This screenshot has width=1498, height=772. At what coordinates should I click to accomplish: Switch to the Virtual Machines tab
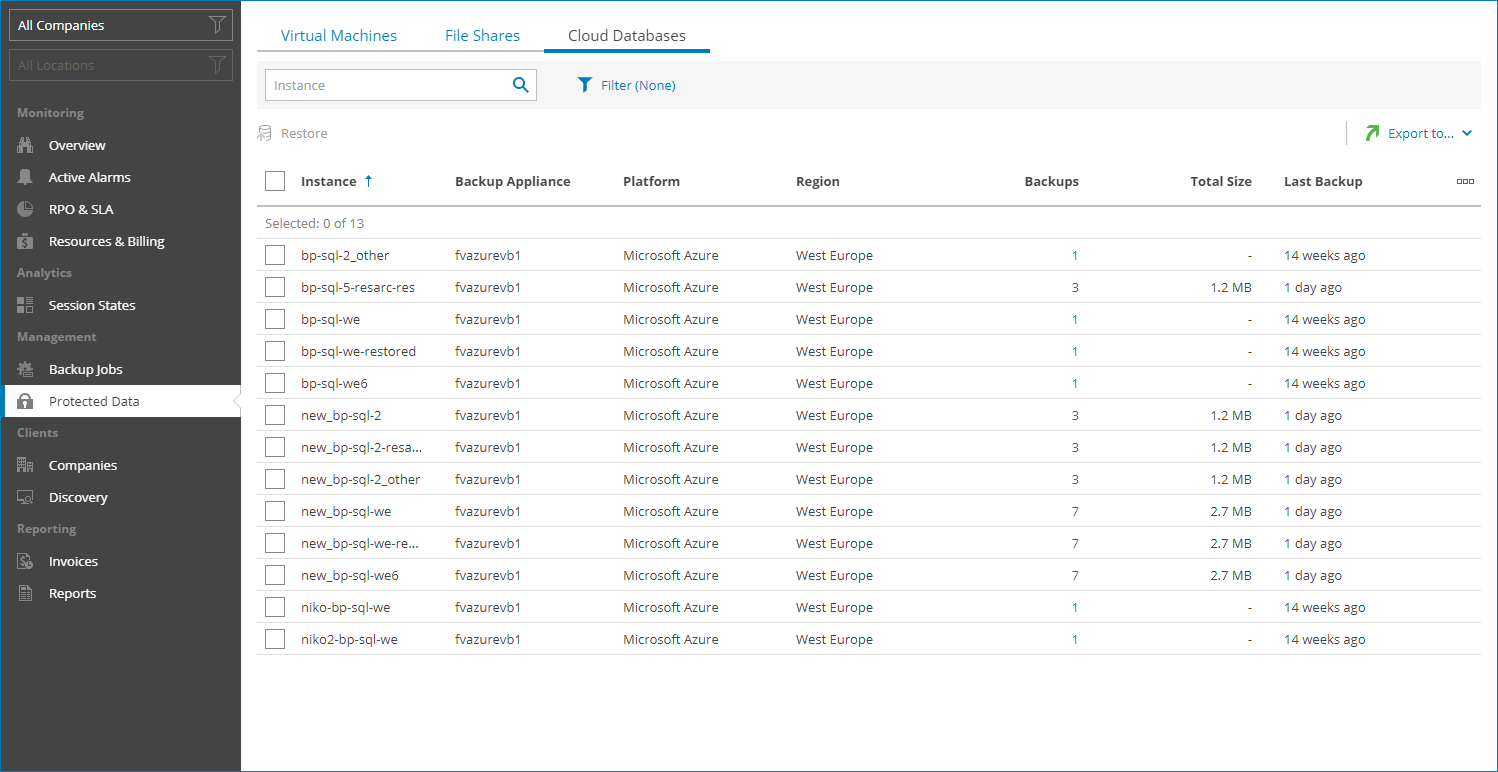tap(339, 36)
